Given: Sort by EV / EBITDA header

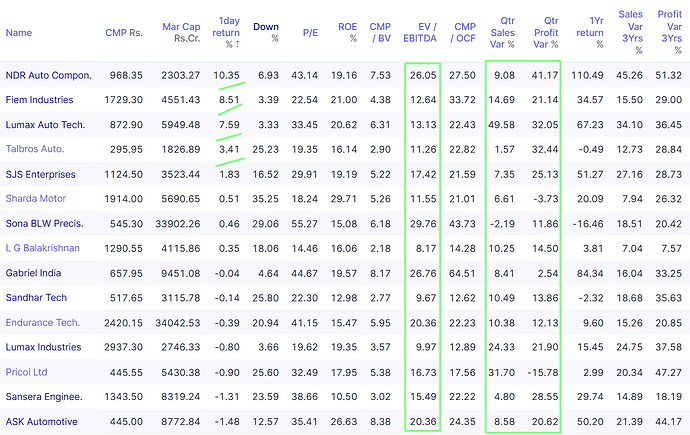Looking at the screenshot, I should click(420, 33).
